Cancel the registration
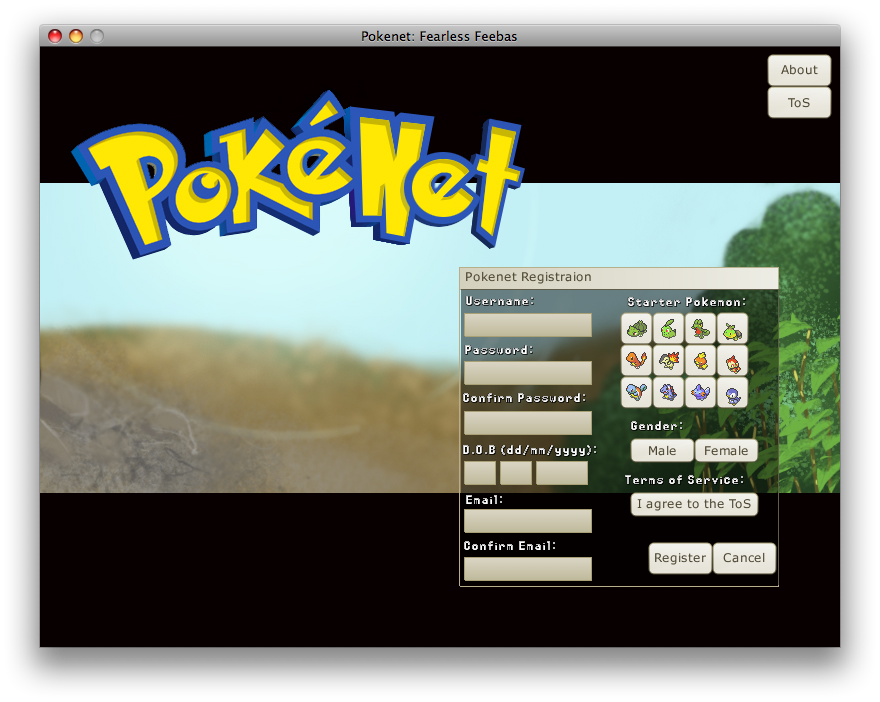Viewport: 880px width, 702px height. tap(744, 558)
